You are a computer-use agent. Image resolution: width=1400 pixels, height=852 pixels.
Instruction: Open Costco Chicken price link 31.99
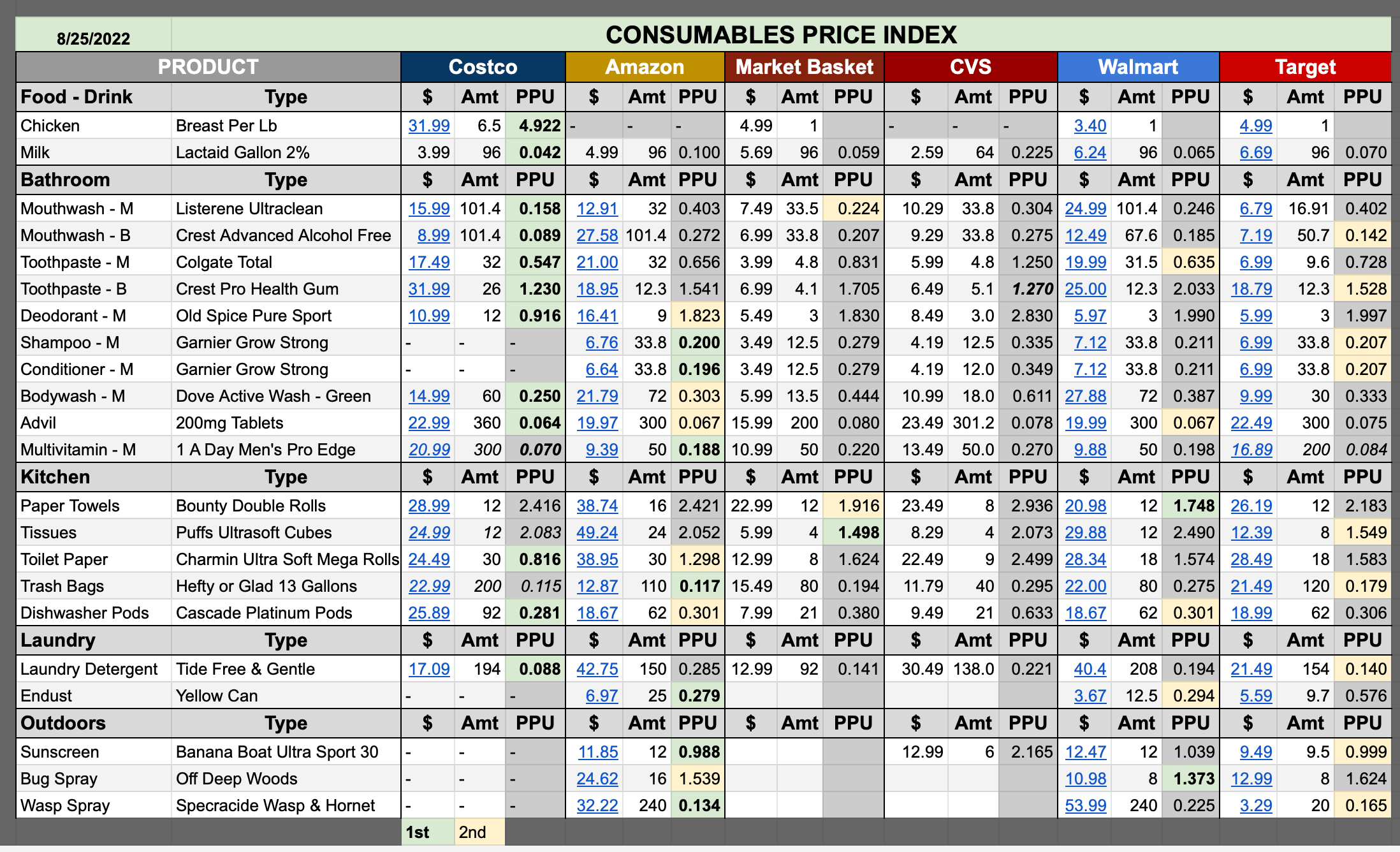[428, 126]
